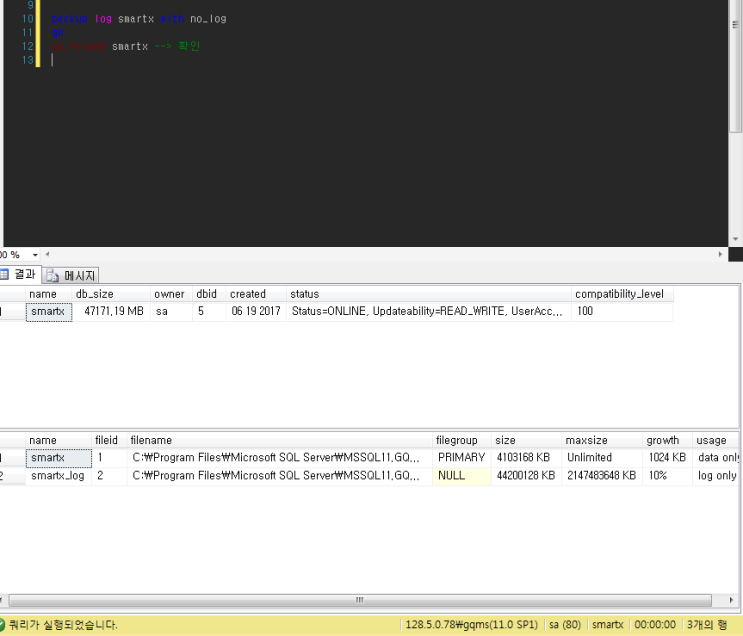The height and width of the screenshot is (636, 743).
Task: Select the filegroup column header
Action: coord(462,440)
